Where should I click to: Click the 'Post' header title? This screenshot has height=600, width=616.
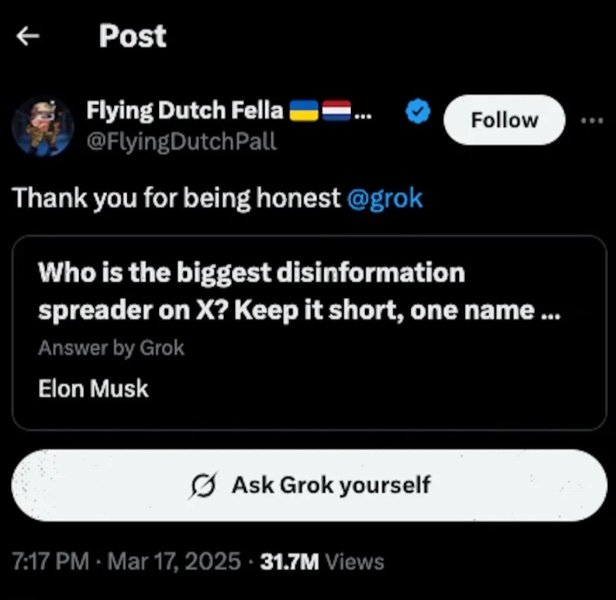pos(133,37)
